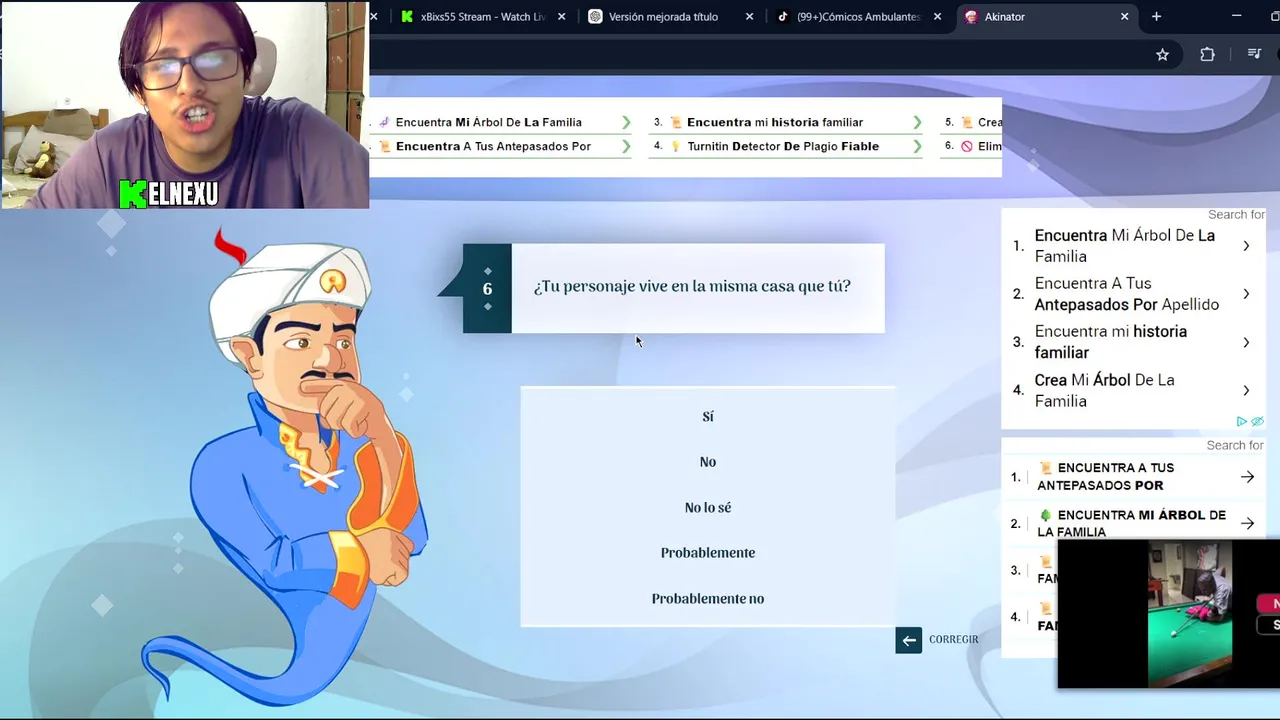1280x720 pixels.
Task: Answer Sí to the question
Action: point(708,417)
